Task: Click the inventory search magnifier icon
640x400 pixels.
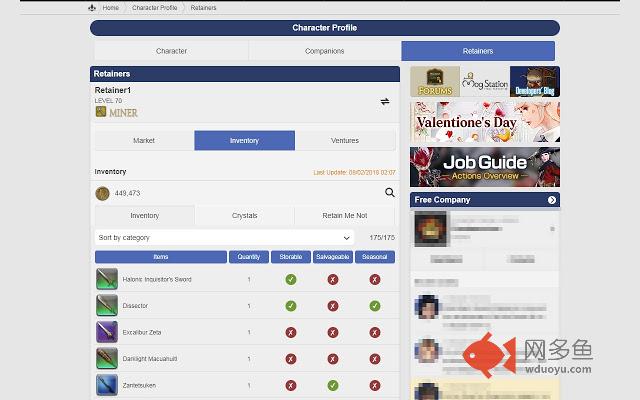Action: (x=390, y=192)
